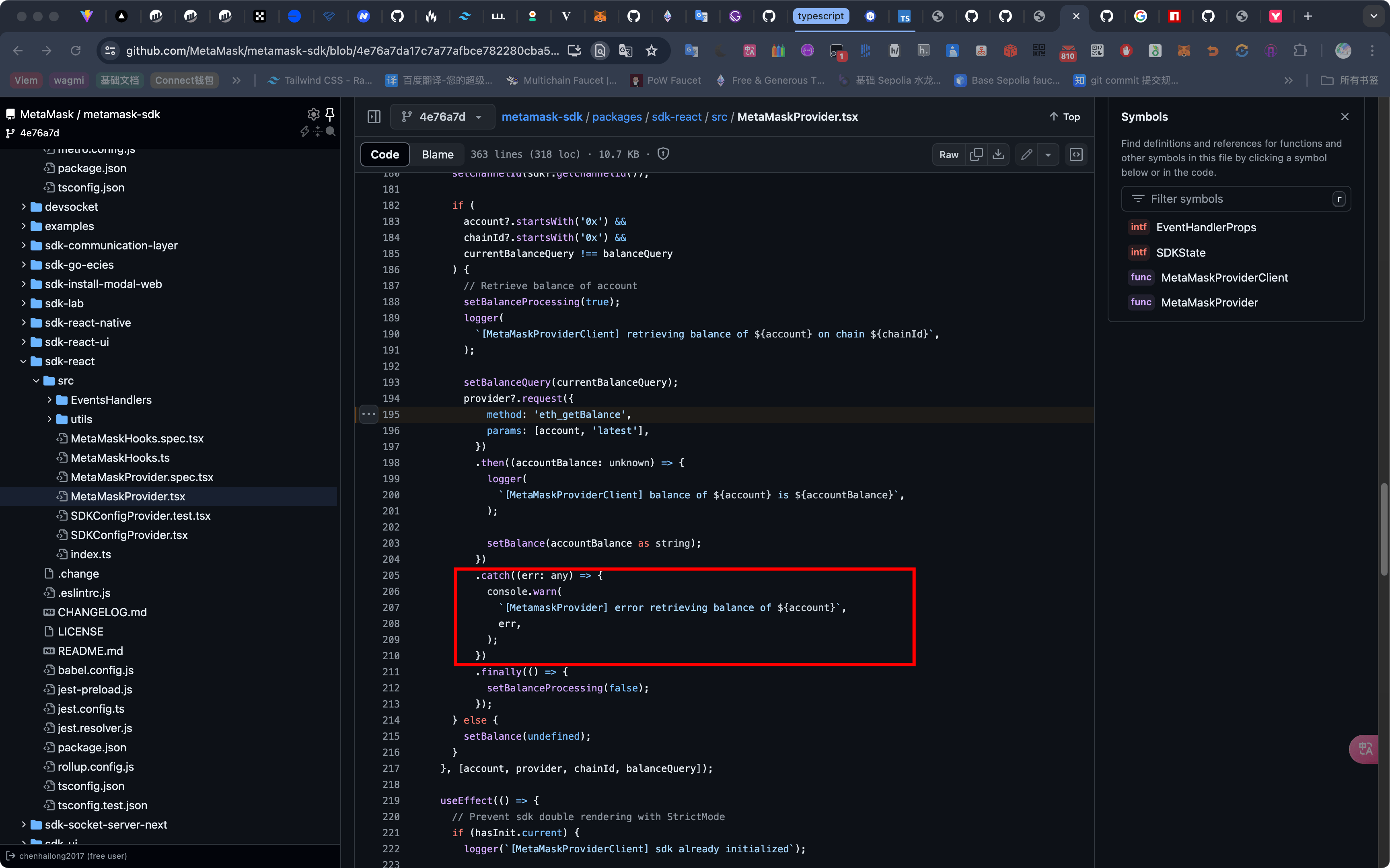The image size is (1390, 868).
Task: Open PoW Faucet bookmark
Action: pos(666,80)
